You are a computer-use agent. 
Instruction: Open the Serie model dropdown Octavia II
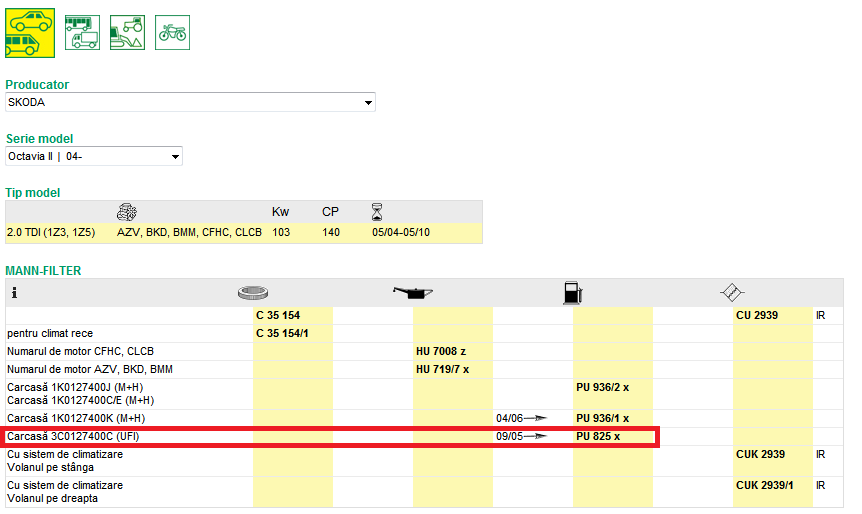click(94, 156)
